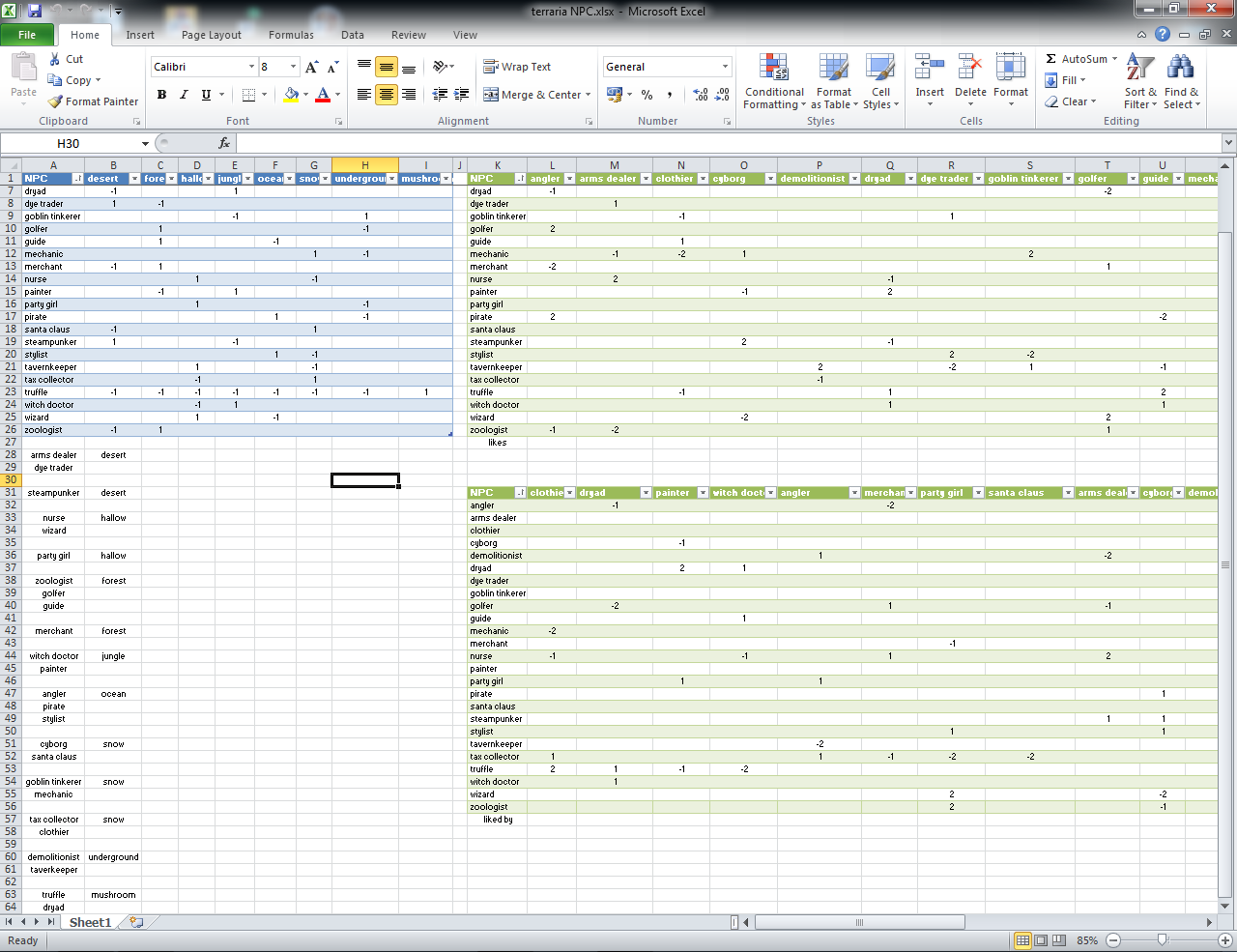Click the Insert Worksheet tab icon

(x=136, y=922)
